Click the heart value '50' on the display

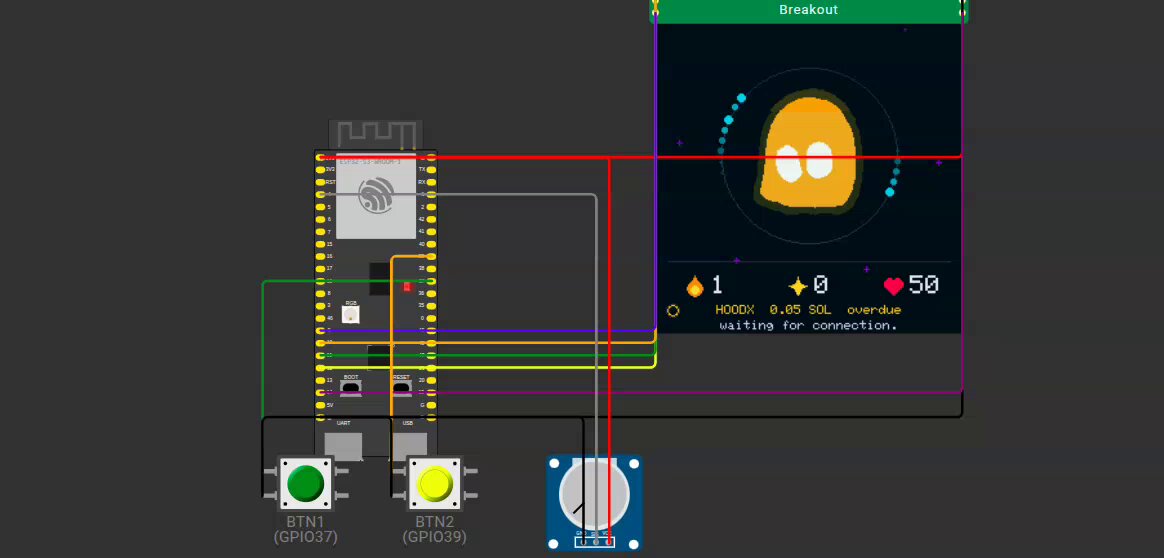(x=924, y=285)
